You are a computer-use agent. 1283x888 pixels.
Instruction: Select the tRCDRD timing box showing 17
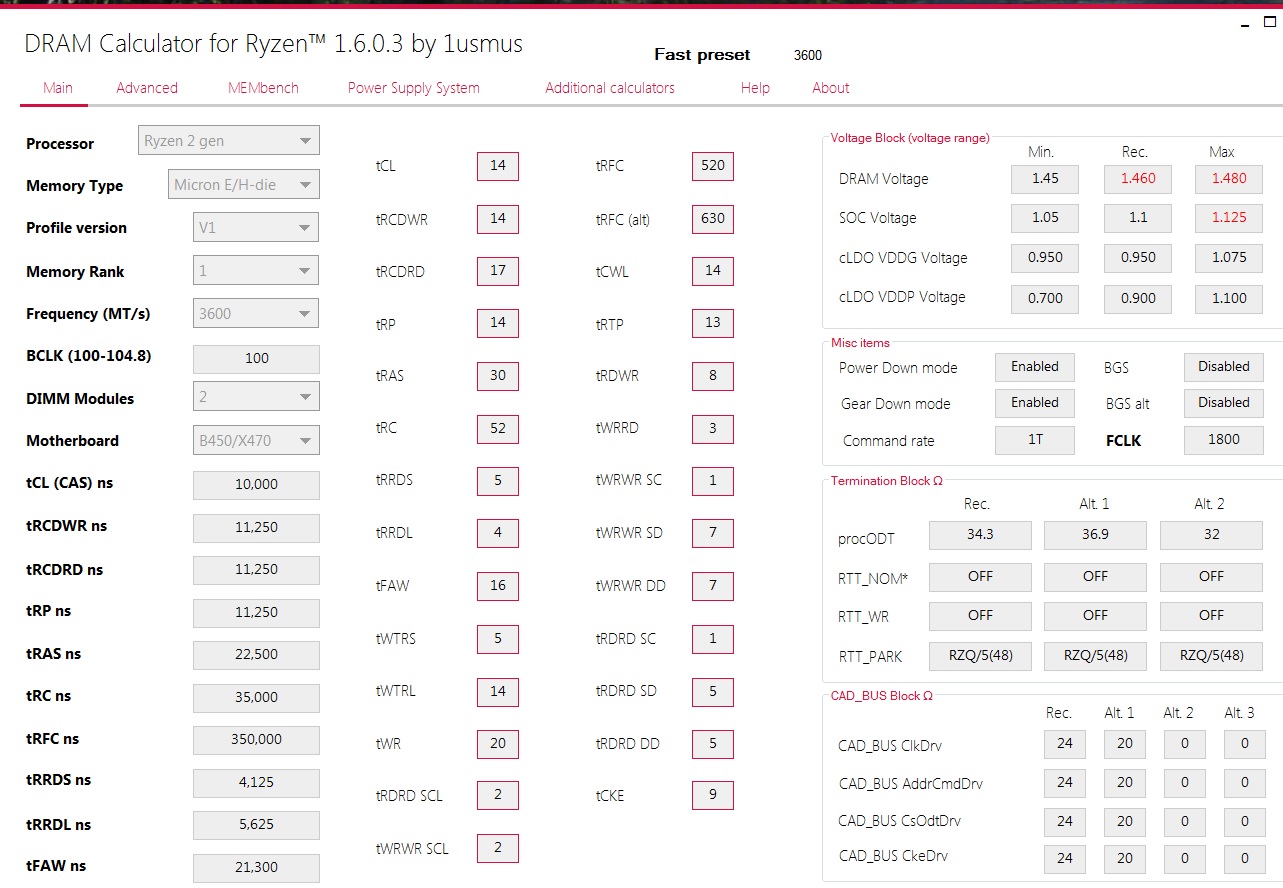[x=498, y=271]
